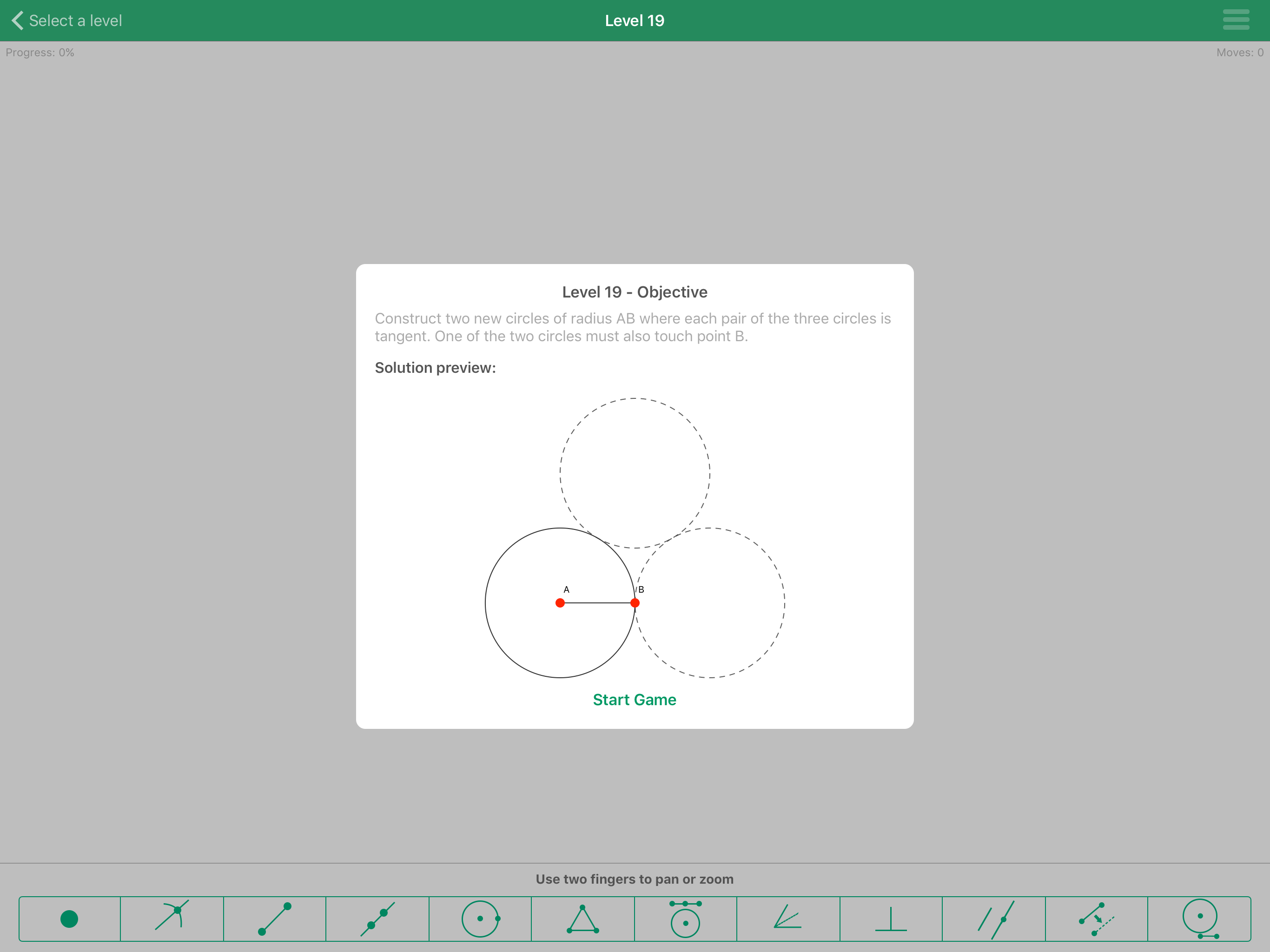The height and width of the screenshot is (952, 1270).
Task: Select the extended Line through points tool
Action: (377, 919)
